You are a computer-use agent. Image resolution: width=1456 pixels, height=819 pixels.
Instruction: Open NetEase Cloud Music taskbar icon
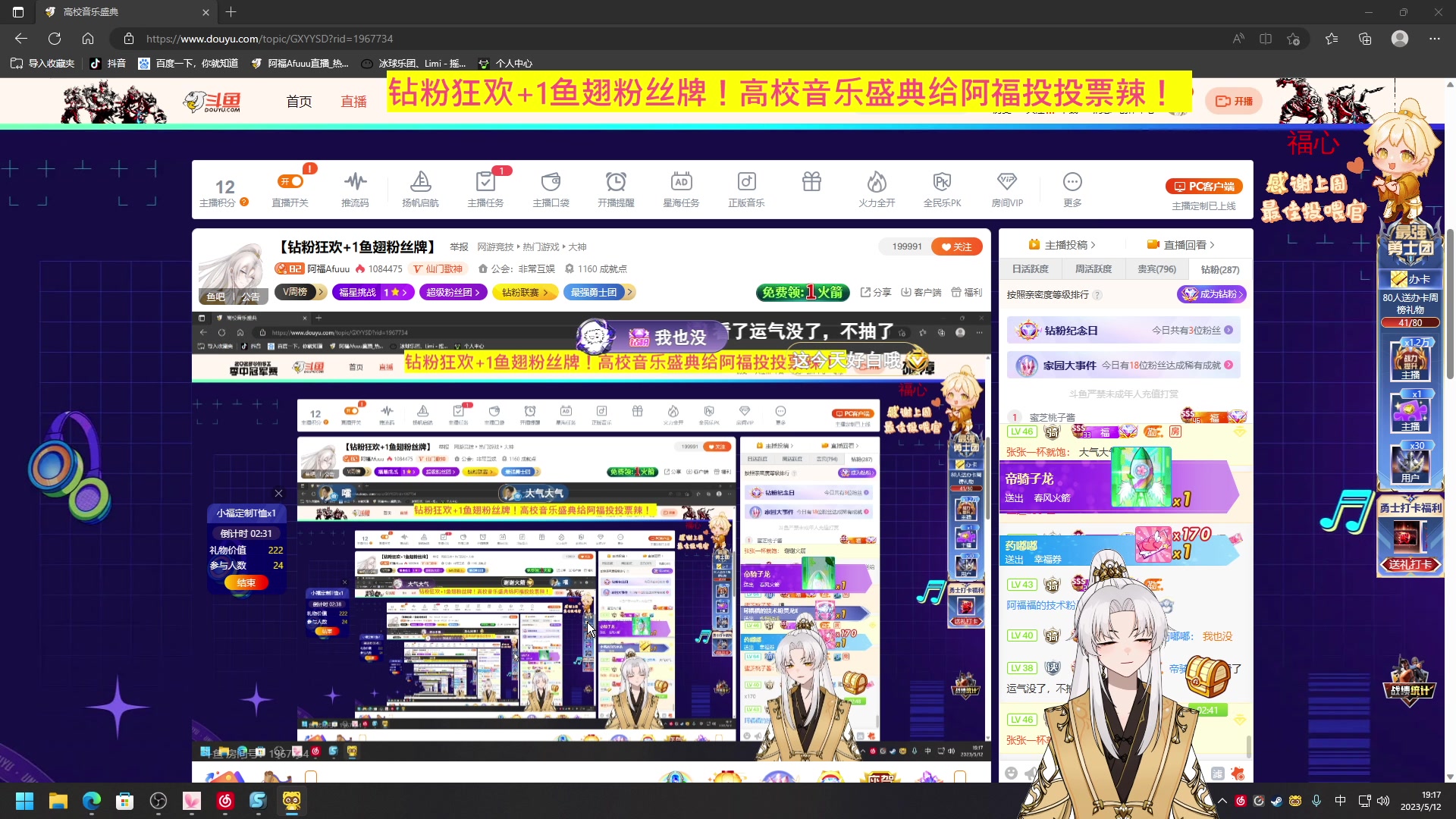coord(225,801)
